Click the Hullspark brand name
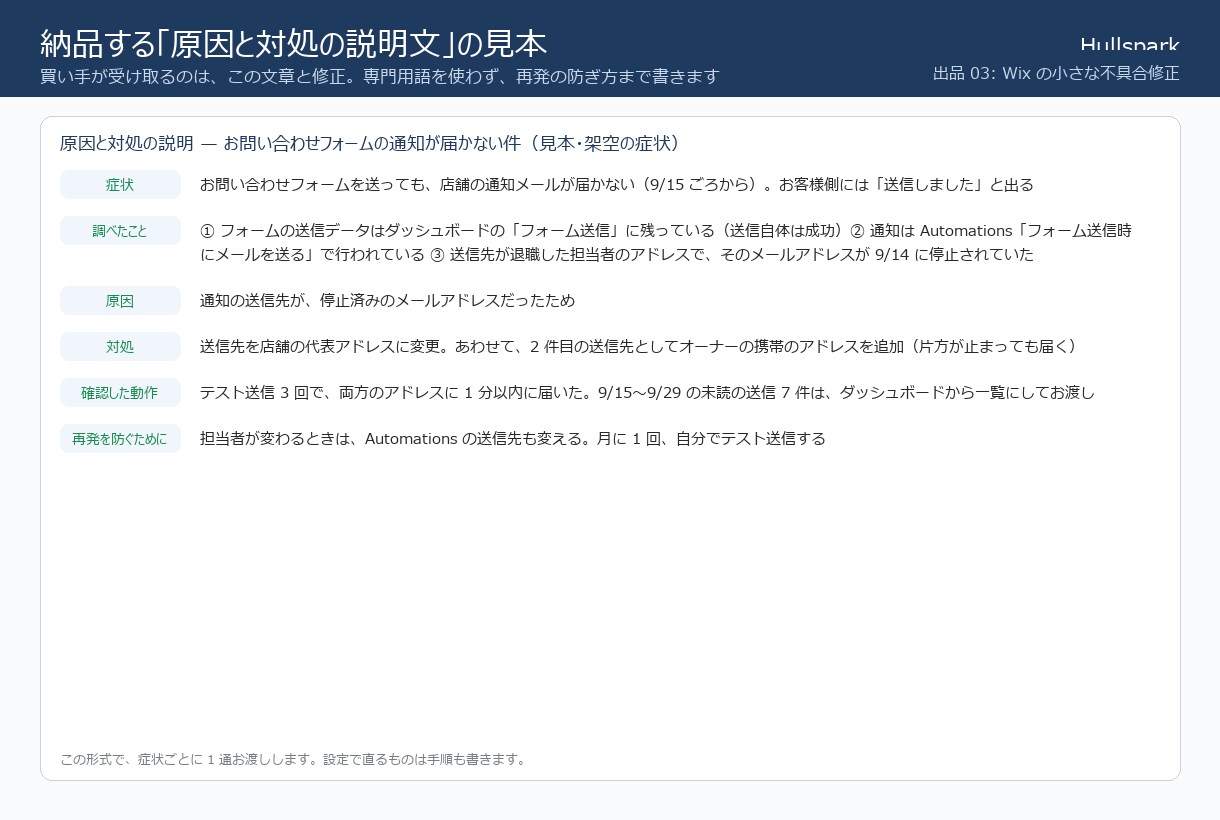 click(x=1130, y=44)
